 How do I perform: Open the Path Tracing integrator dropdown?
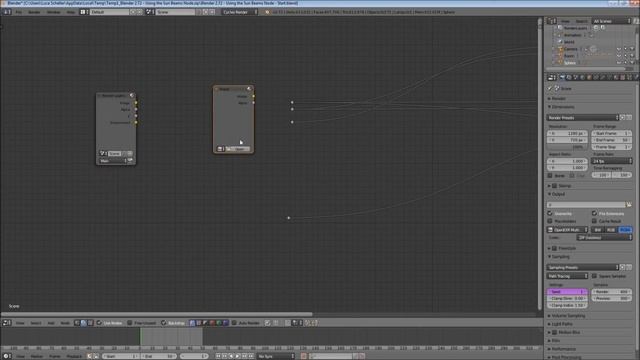567,276
